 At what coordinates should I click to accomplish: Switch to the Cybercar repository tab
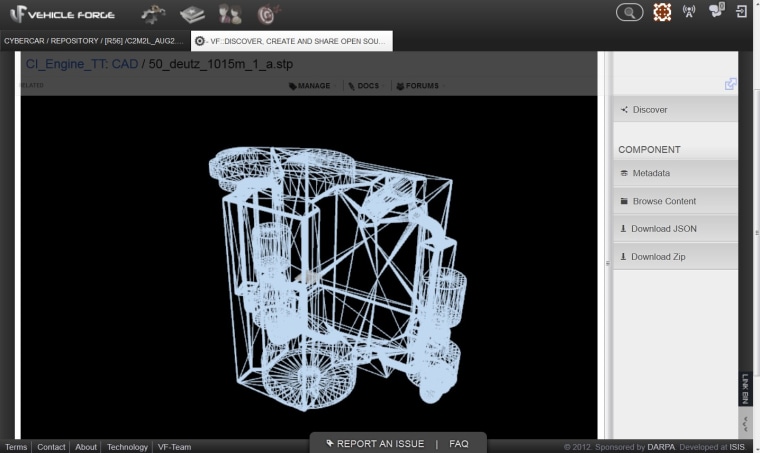[x=94, y=41]
